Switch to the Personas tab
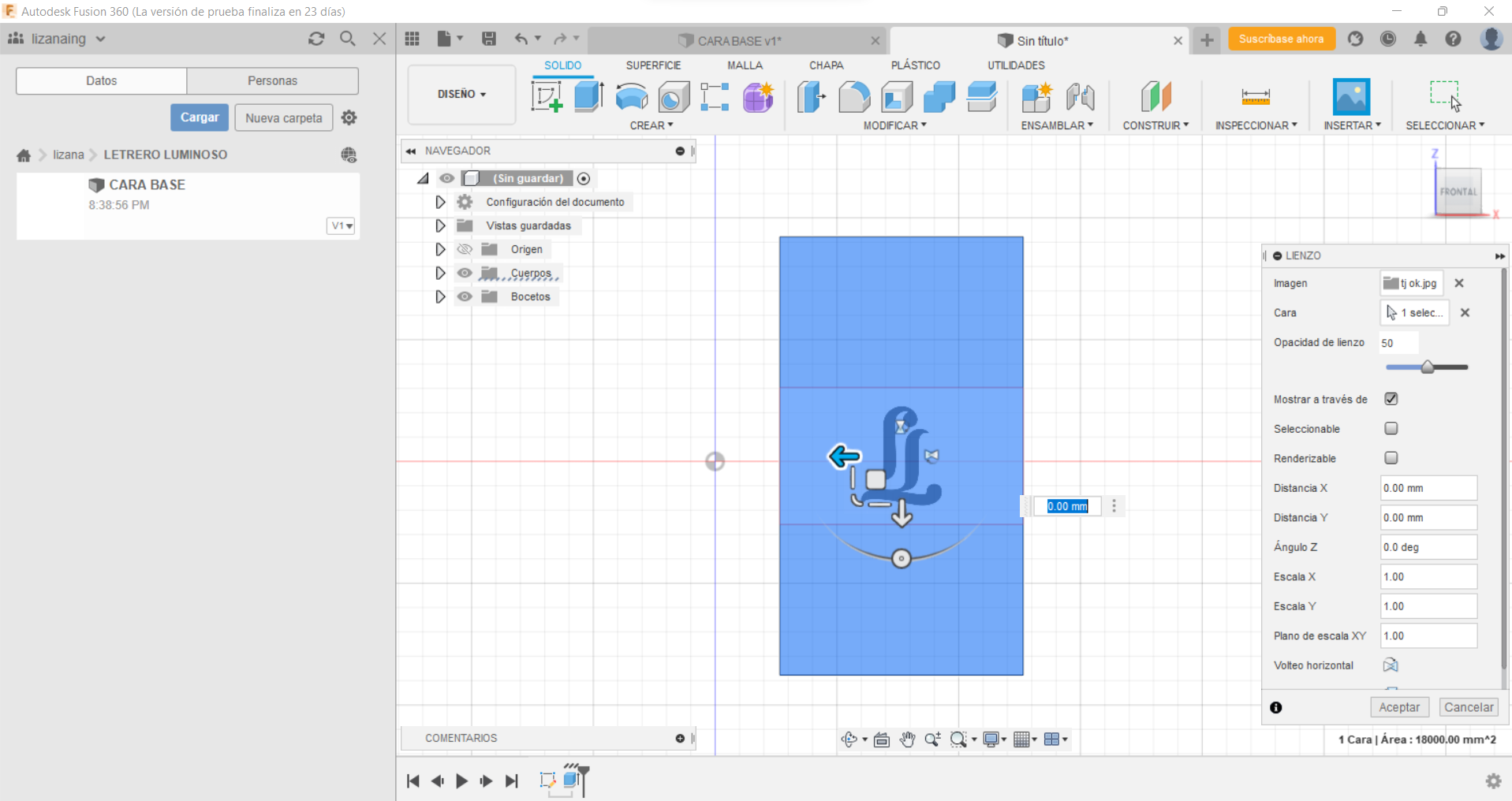1512x801 pixels. pyautogui.click(x=272, y=80)
